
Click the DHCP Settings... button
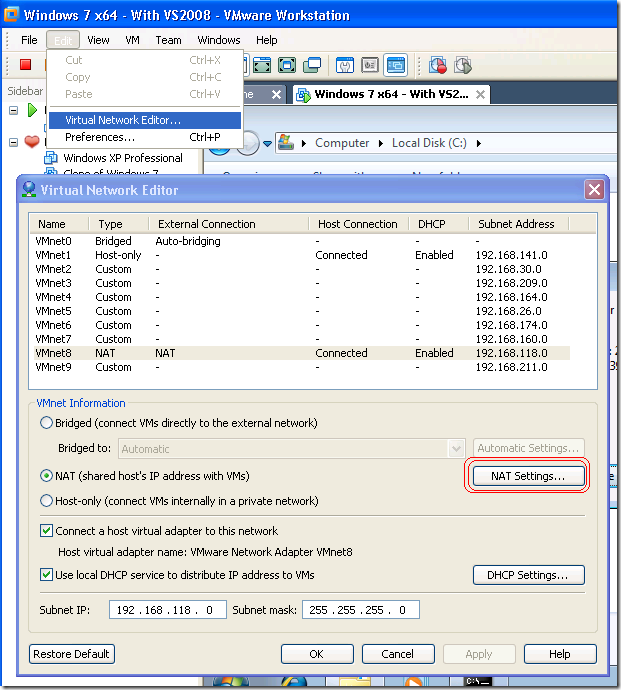click(x=529, y=575)
